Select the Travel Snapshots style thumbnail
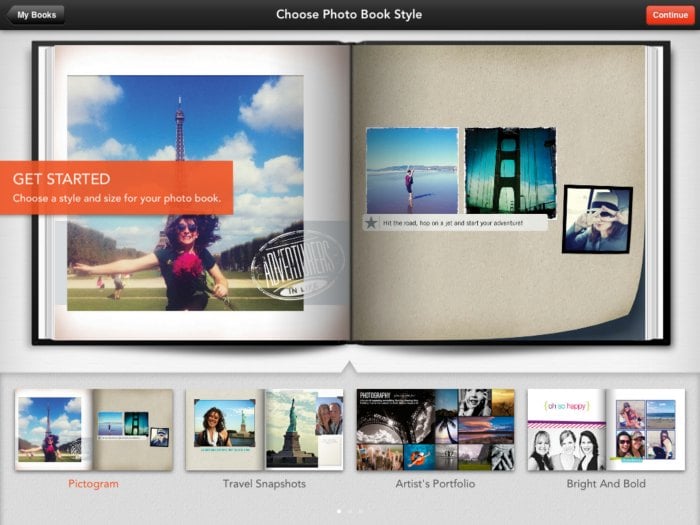 [264, 429]
